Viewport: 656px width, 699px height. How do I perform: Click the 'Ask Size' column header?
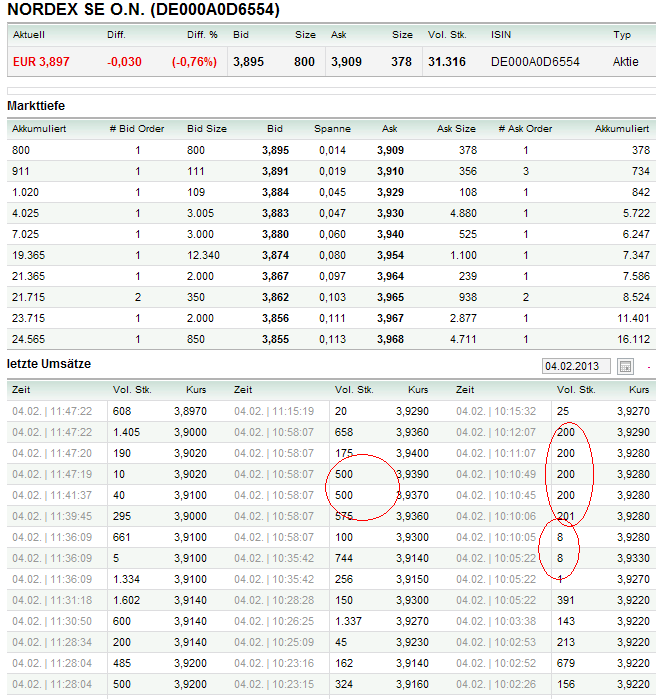pyautogui.click(x=456, y=129)
